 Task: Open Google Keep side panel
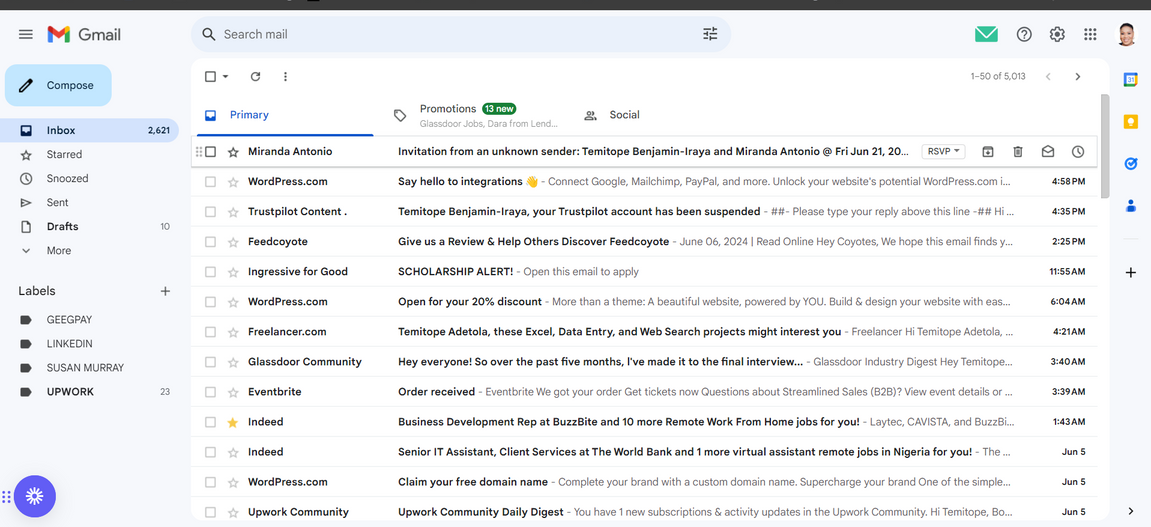point(1130,122)
